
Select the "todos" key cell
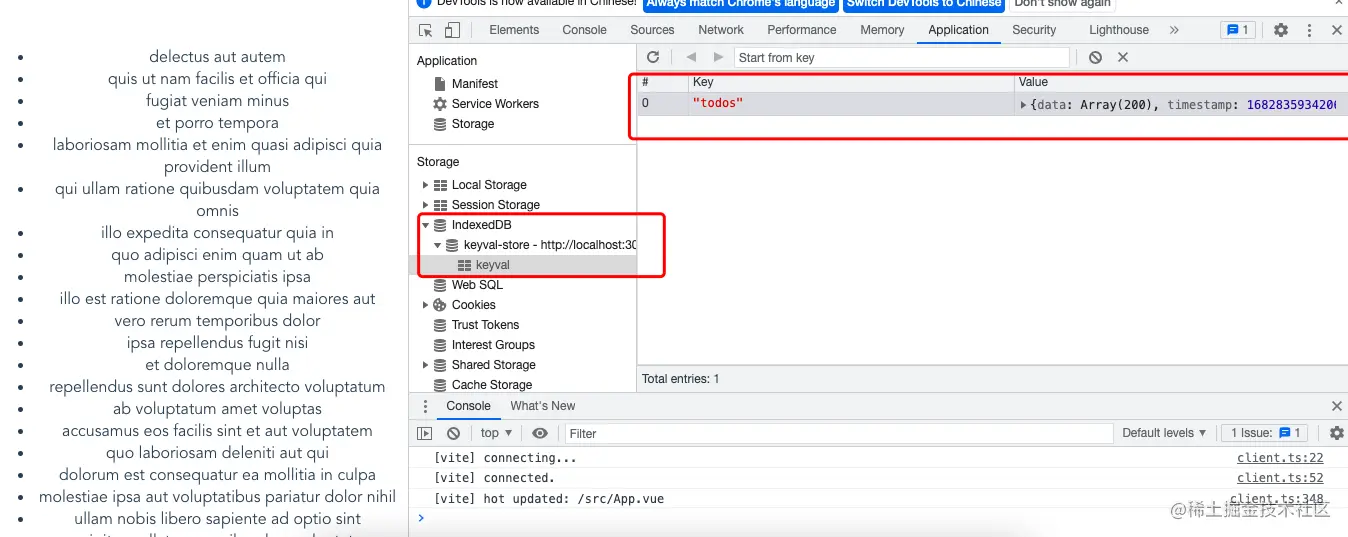pos(851,104)
